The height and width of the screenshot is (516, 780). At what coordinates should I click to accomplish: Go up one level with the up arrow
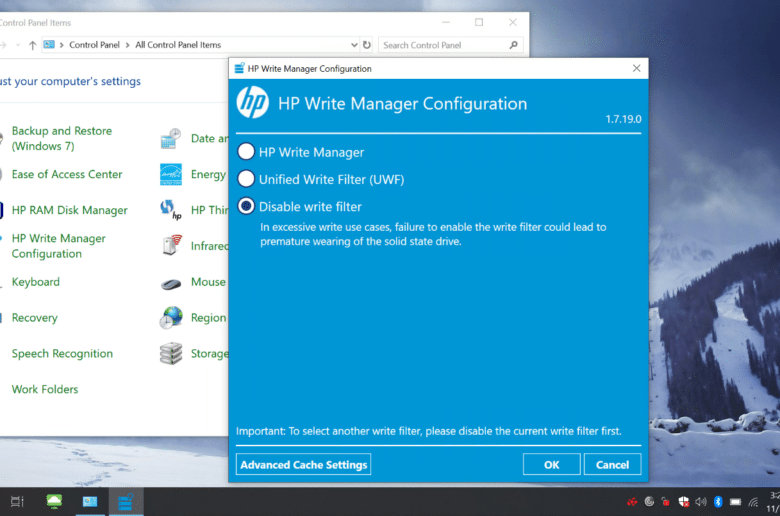point(32,45)
